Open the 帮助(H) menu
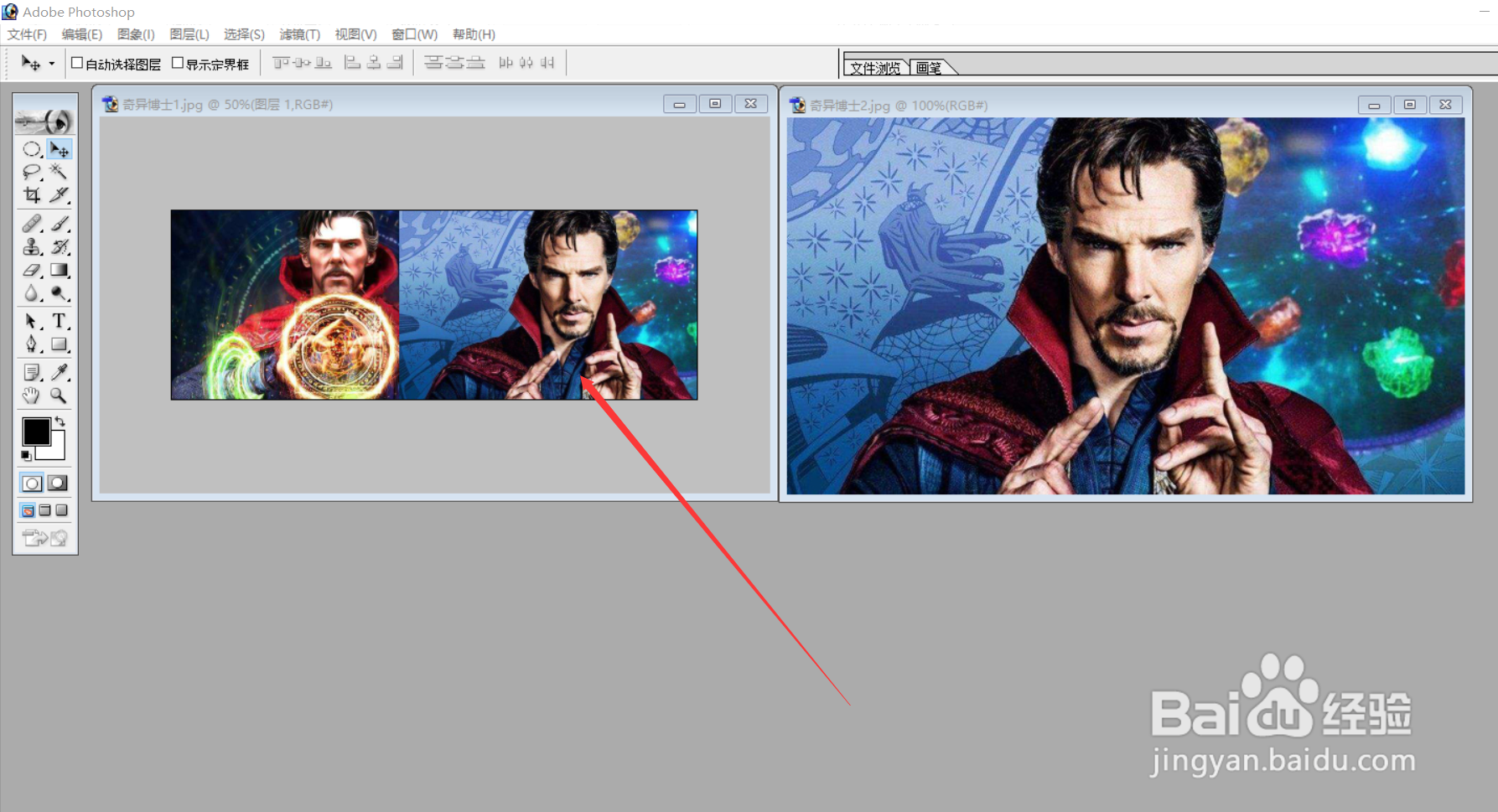Screen dimensions: 1498x812 click(x=474, y=34)
